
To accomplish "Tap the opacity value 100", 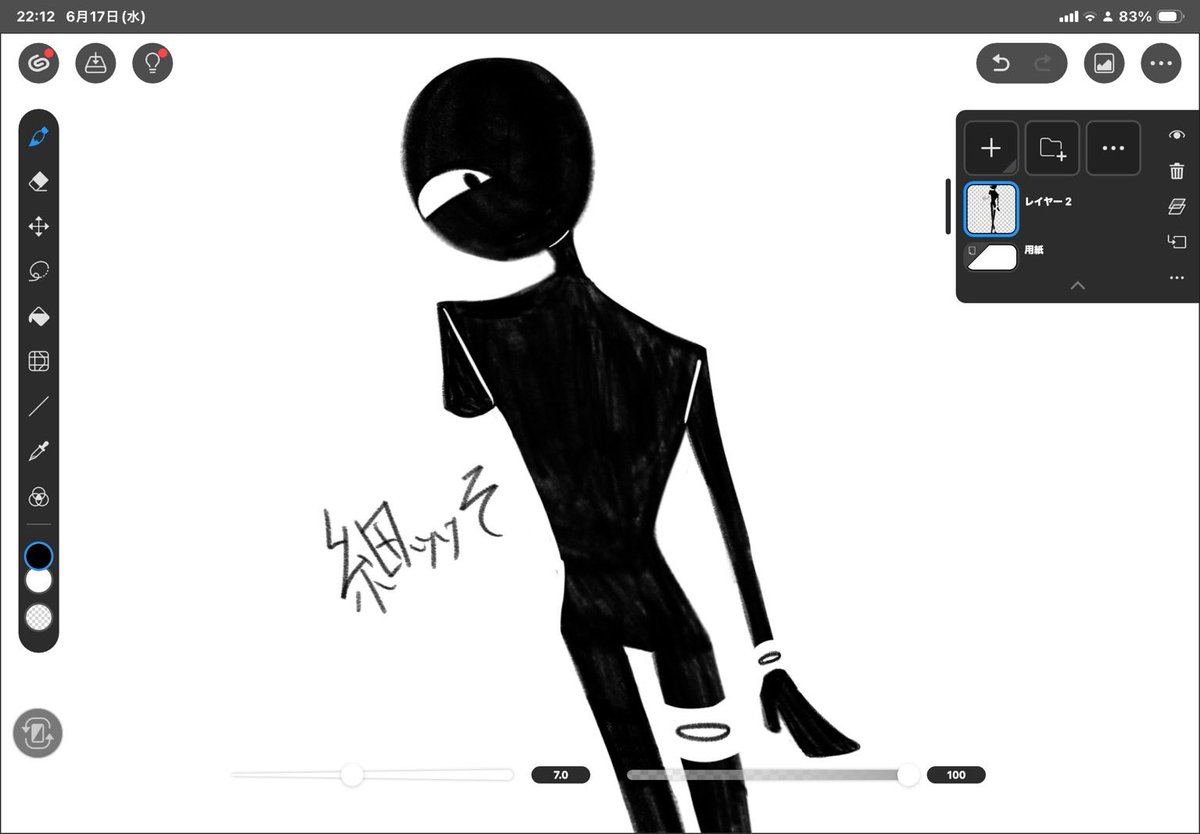I will 956,775.
